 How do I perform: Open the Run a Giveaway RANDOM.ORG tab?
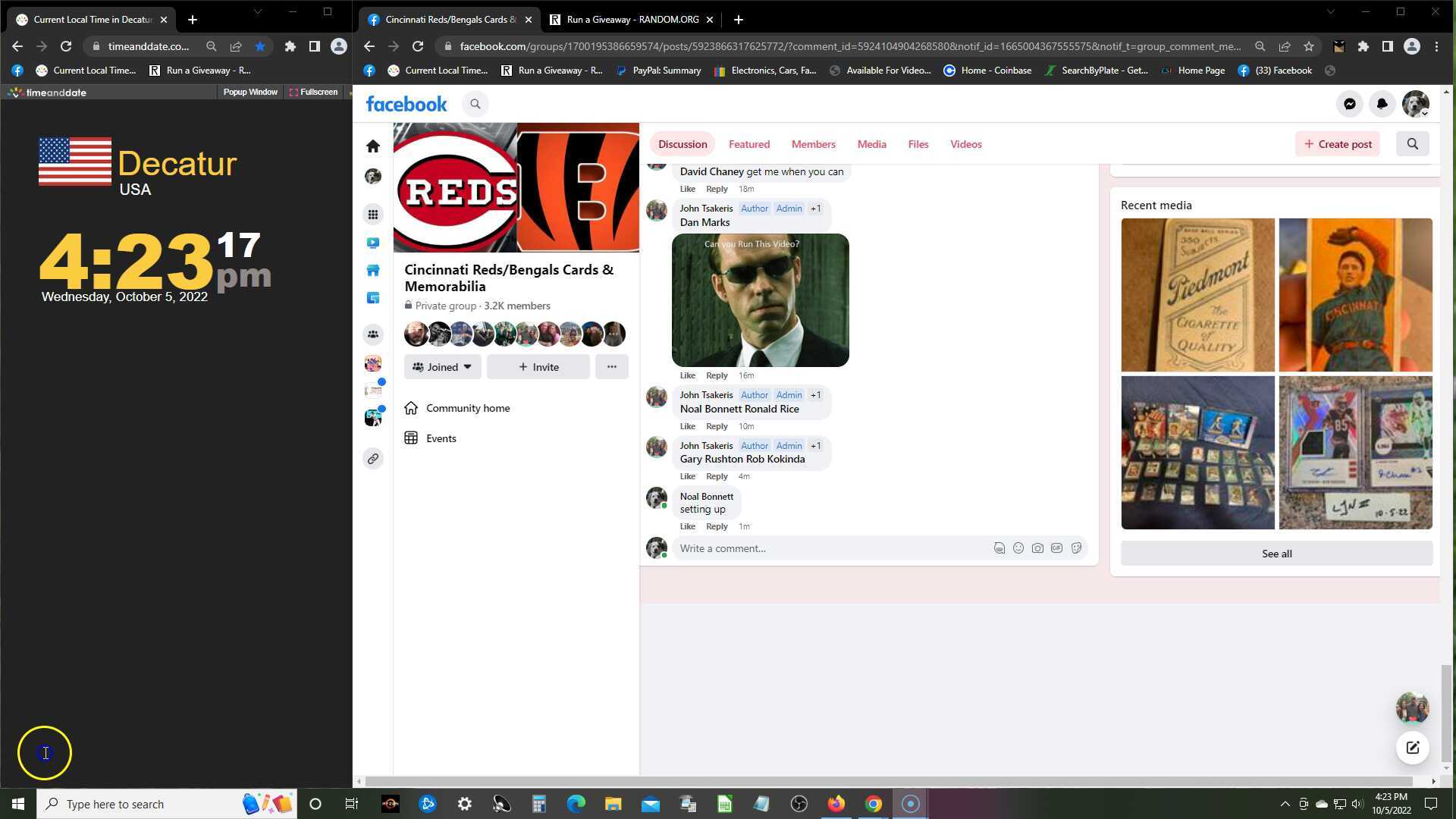(631, 20)
